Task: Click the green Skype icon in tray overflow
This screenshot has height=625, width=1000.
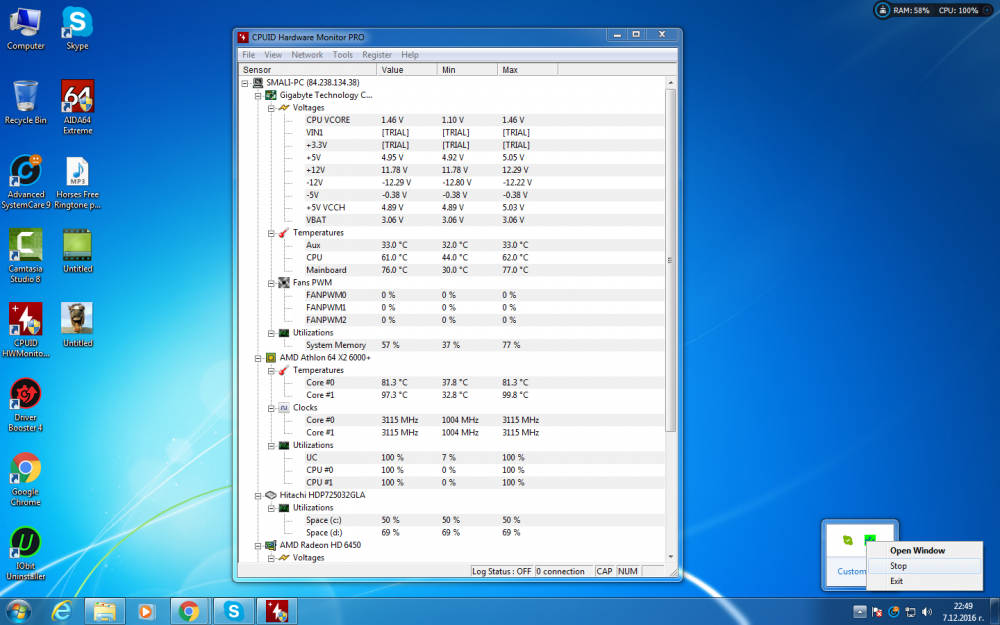Action: click(x=848, y=540)
